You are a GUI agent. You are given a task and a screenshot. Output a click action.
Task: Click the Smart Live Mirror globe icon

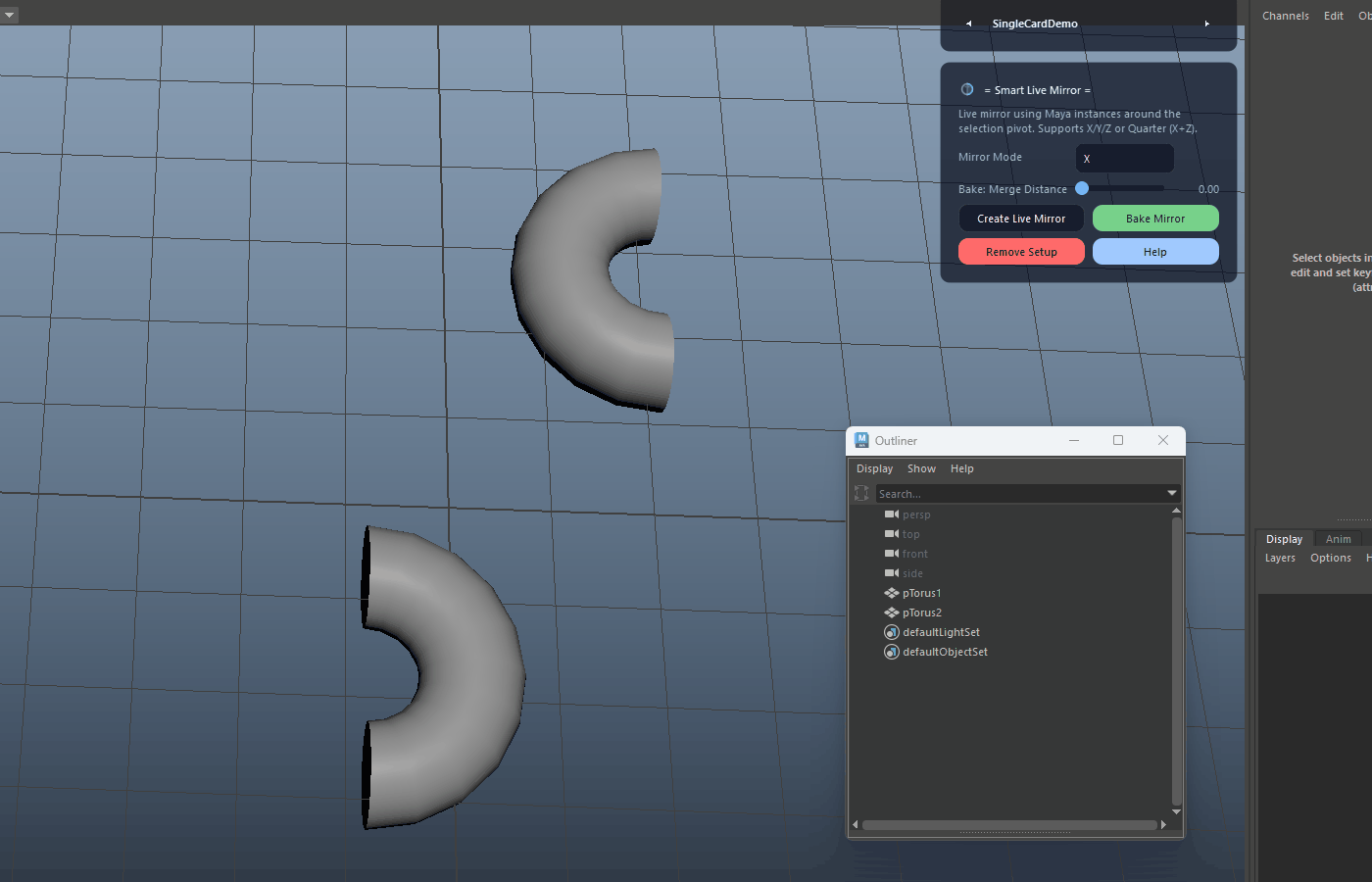pos(967,89)
